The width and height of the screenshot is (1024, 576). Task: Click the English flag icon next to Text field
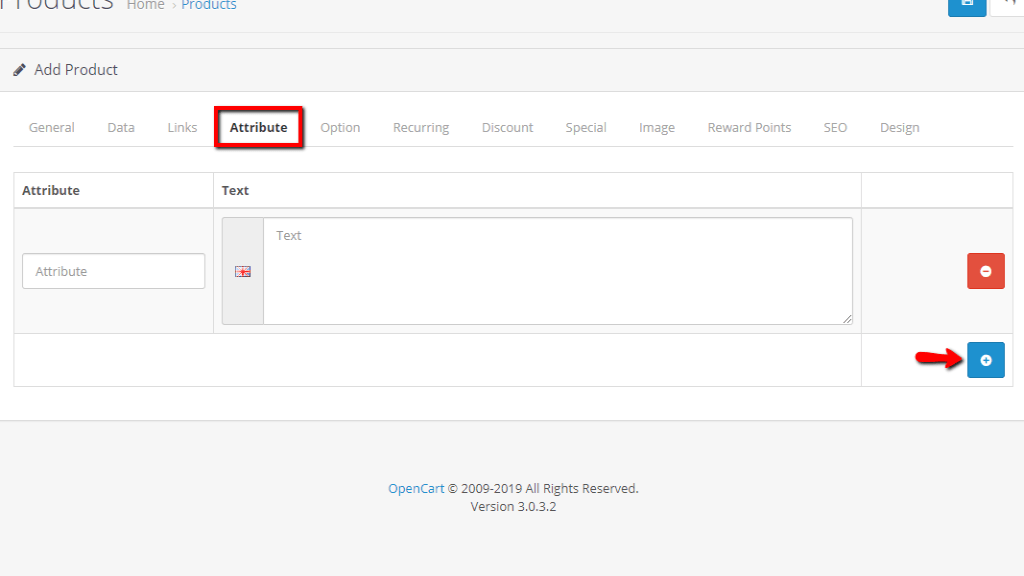click(242, 270)
